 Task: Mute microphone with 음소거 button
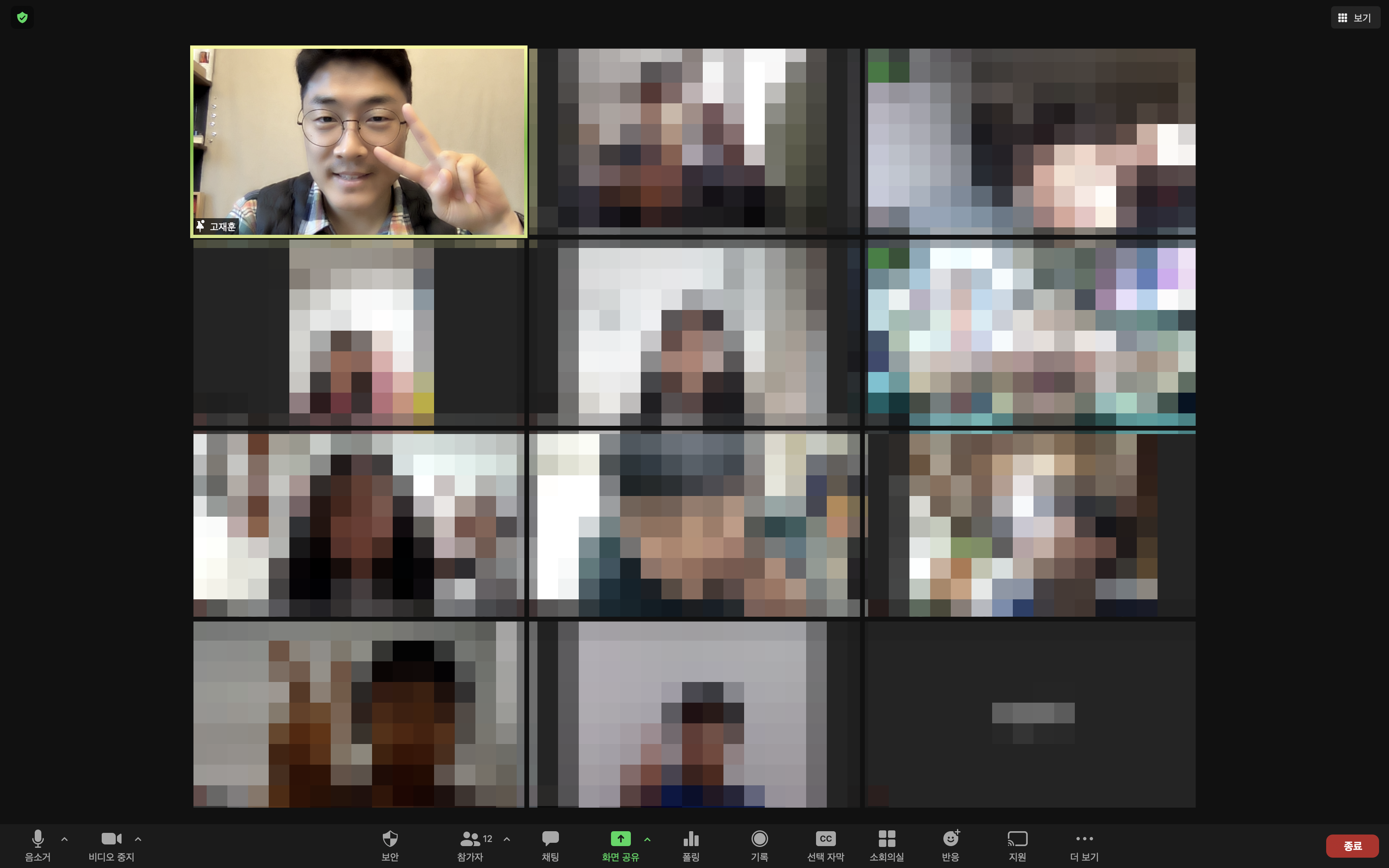(x=38, y=844)
